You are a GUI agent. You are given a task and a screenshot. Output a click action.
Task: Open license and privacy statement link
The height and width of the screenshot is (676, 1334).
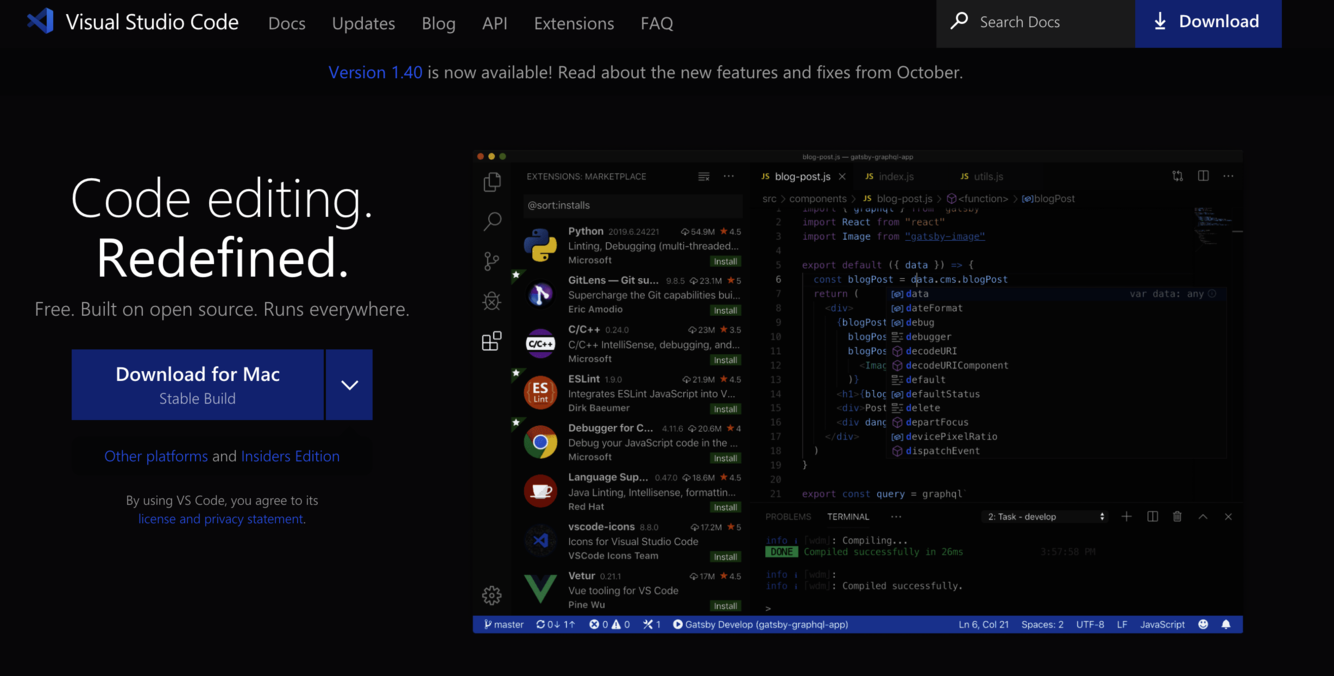coord(220,519)
